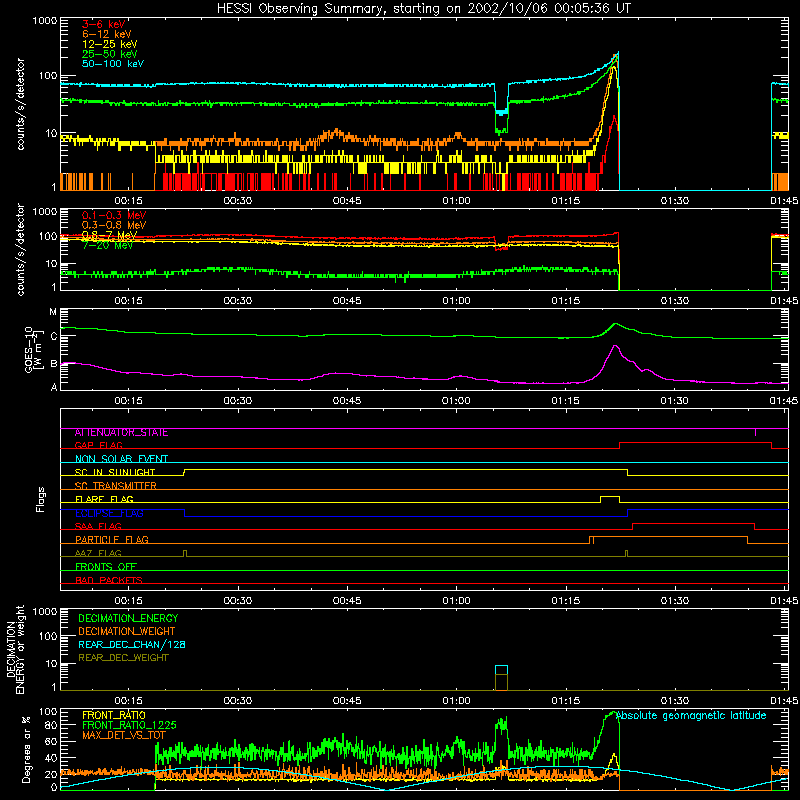Click the FRONT_RATIO legend label
The width and height of the screenshot is (800, 800).
click(x=114, y=715)
